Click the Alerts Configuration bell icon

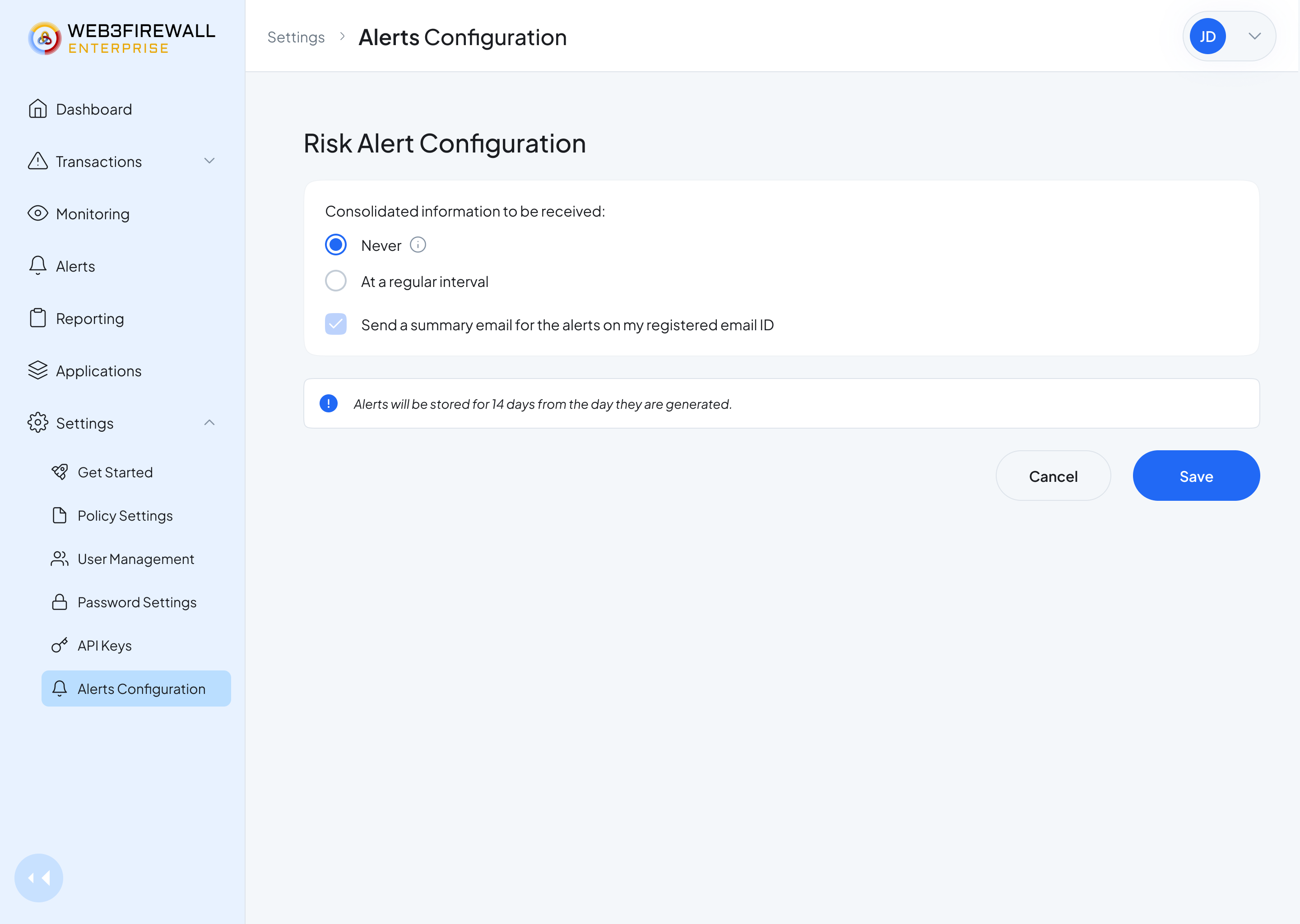[x=60, y=688]
